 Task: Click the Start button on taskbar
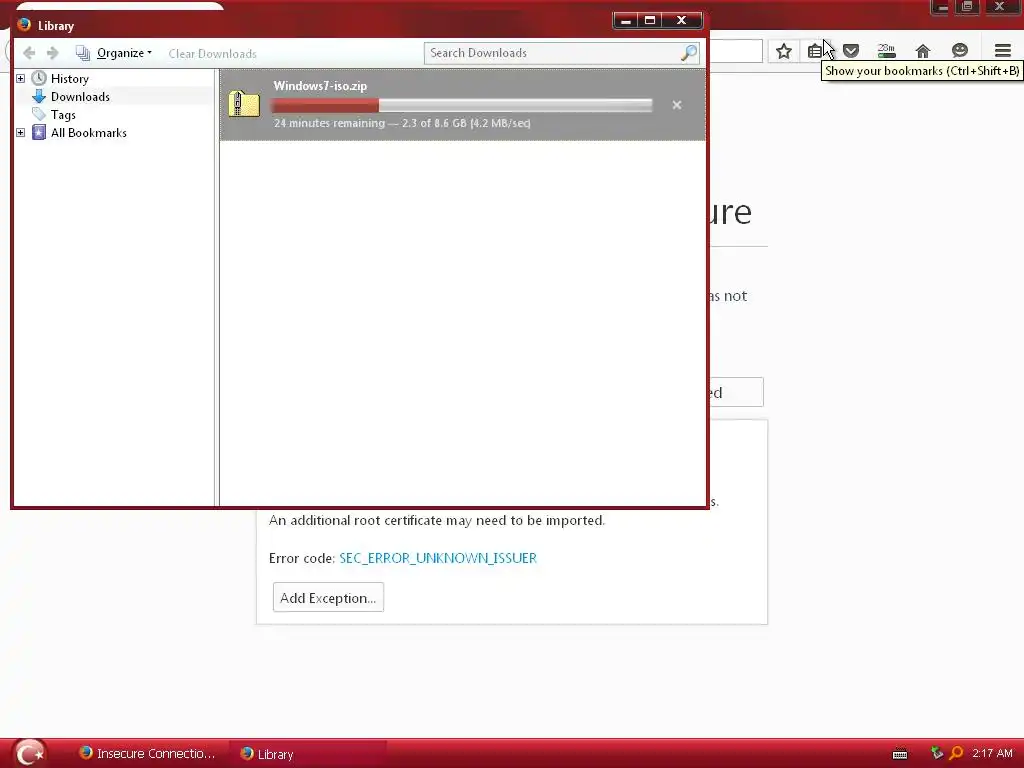[x=29, y=753]
